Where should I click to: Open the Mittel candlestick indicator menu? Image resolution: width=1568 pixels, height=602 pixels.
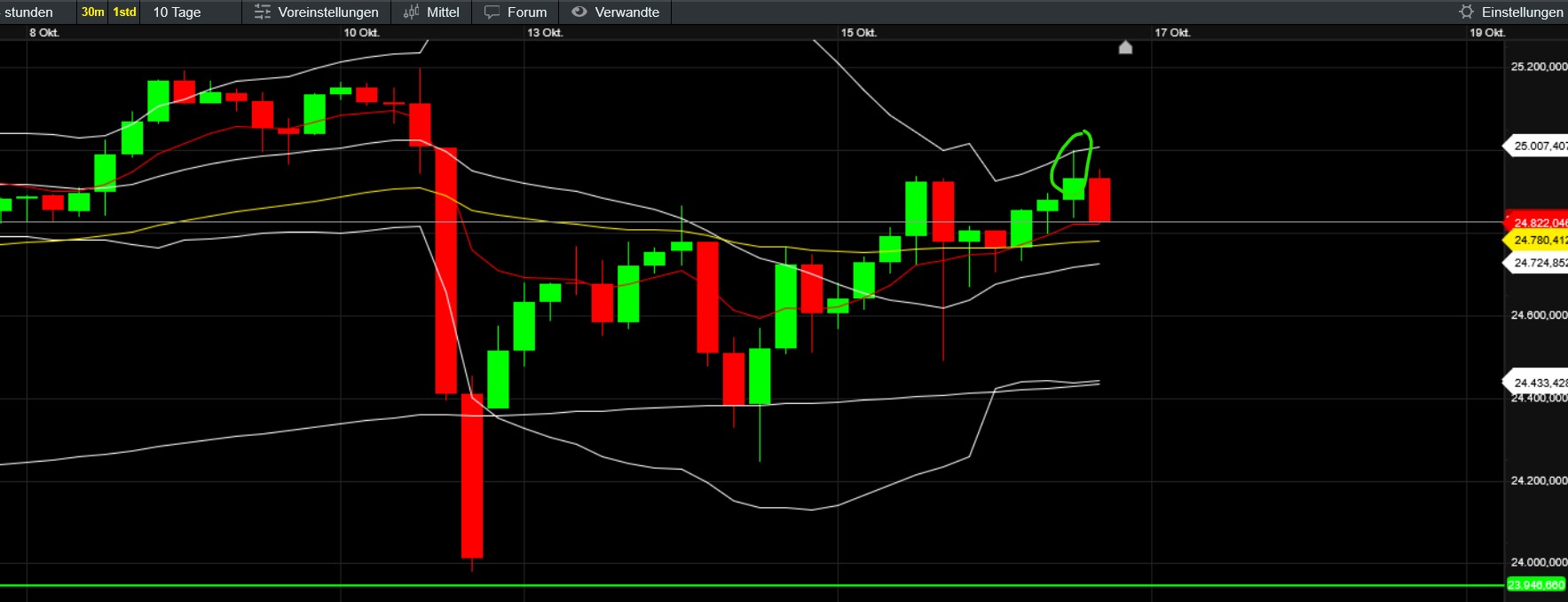(431, 12)
